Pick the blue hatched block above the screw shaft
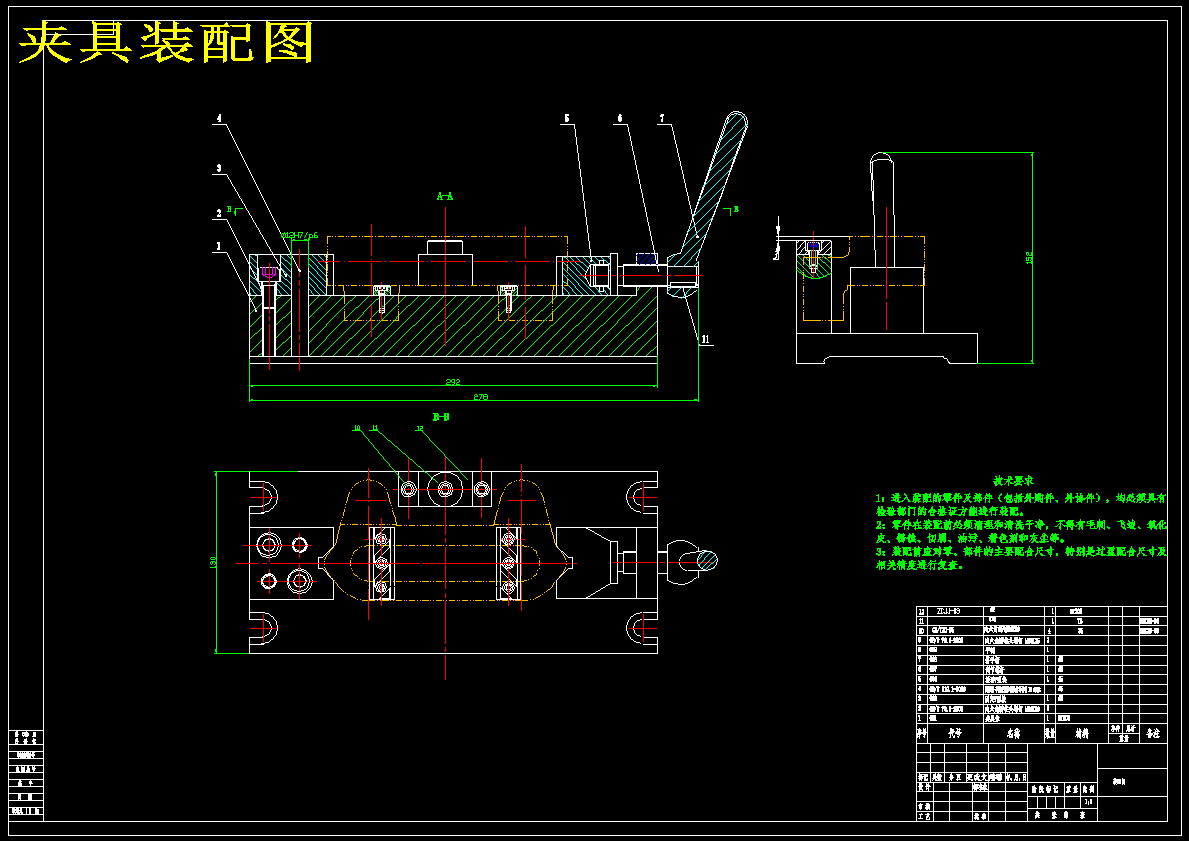1189x841 pixels. point(646,258)
